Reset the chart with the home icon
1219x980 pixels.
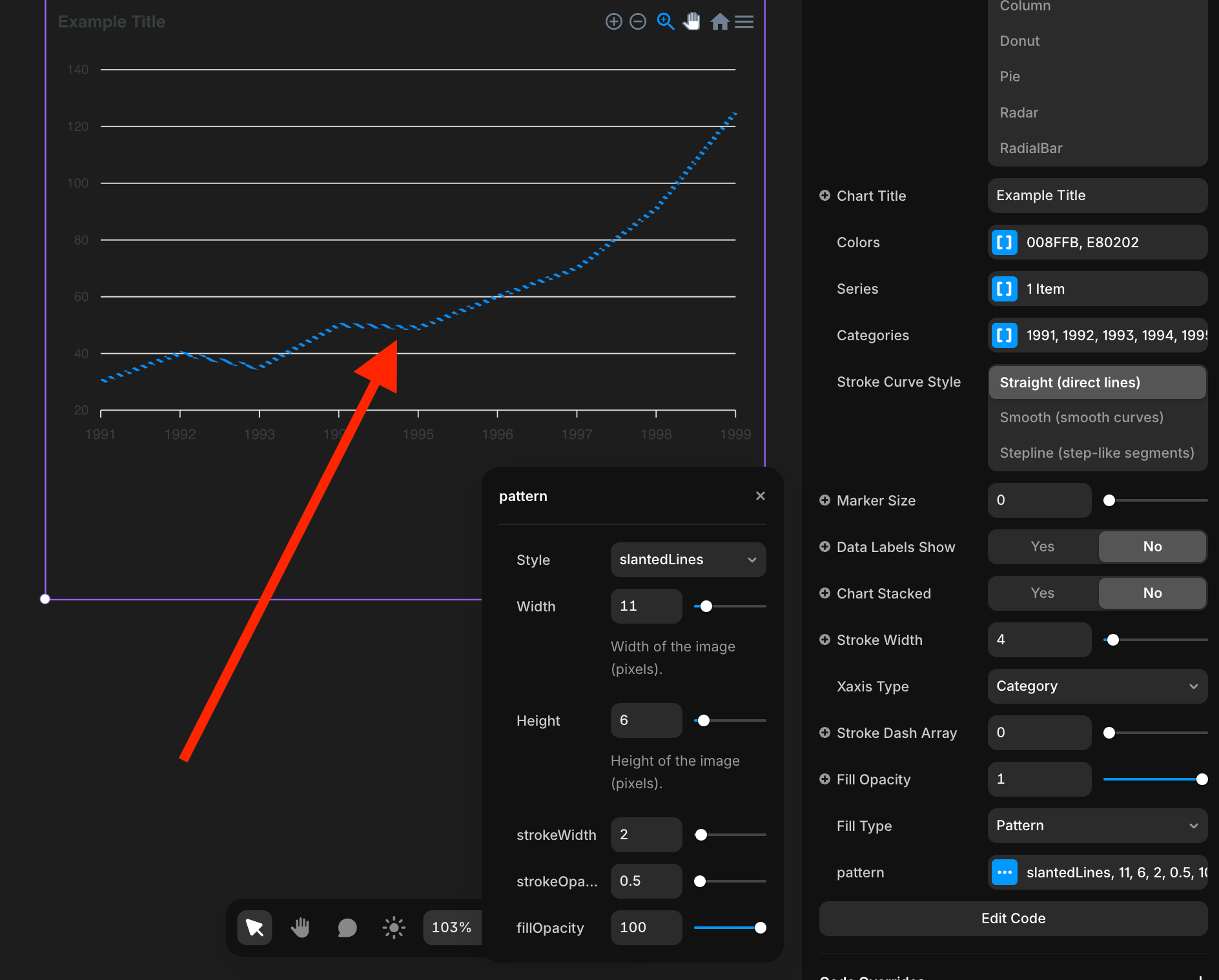pos(719,21)
